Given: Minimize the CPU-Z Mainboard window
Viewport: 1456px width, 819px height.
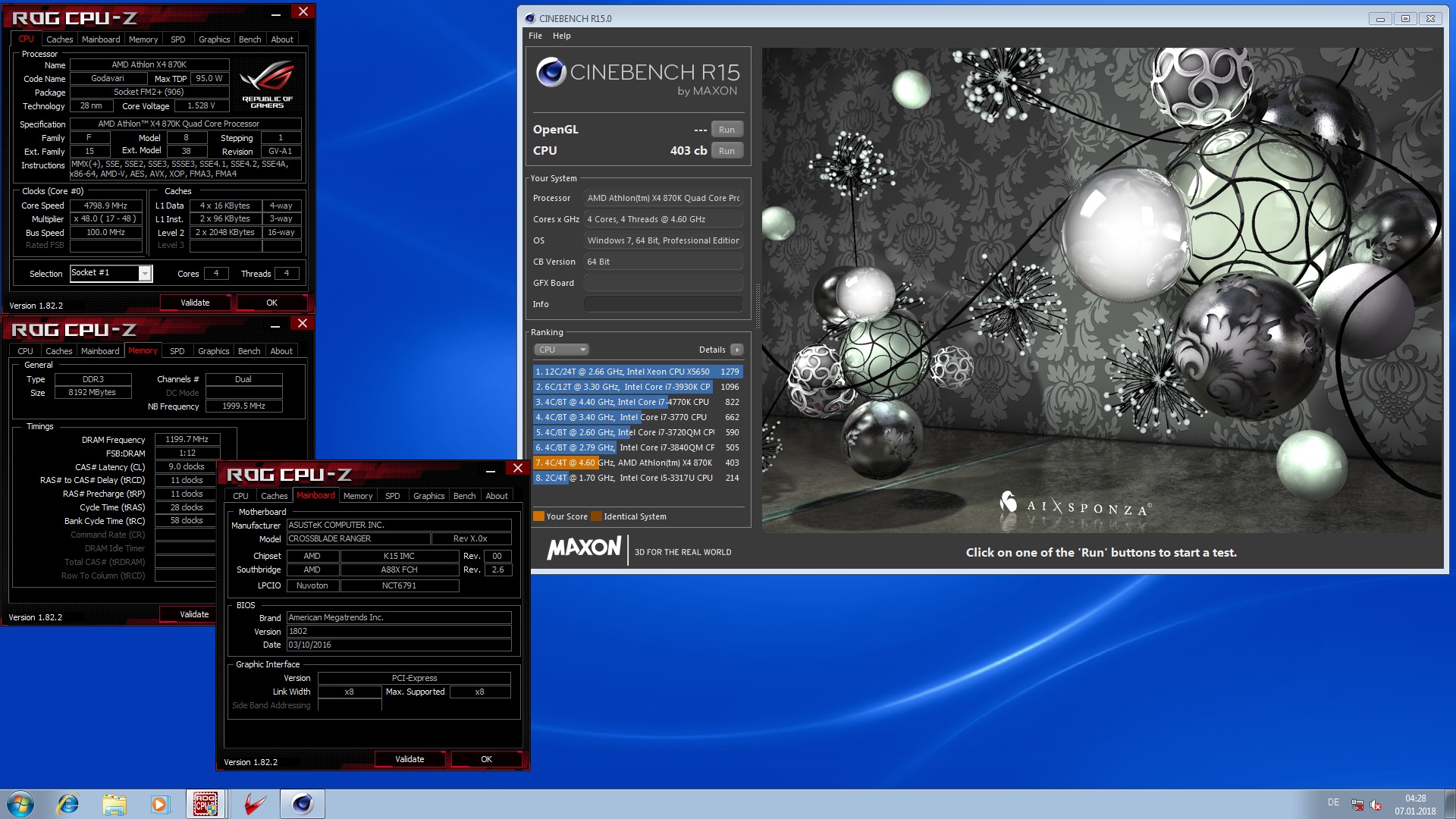Looking at the screenshot, I should [x=491, y=471].
